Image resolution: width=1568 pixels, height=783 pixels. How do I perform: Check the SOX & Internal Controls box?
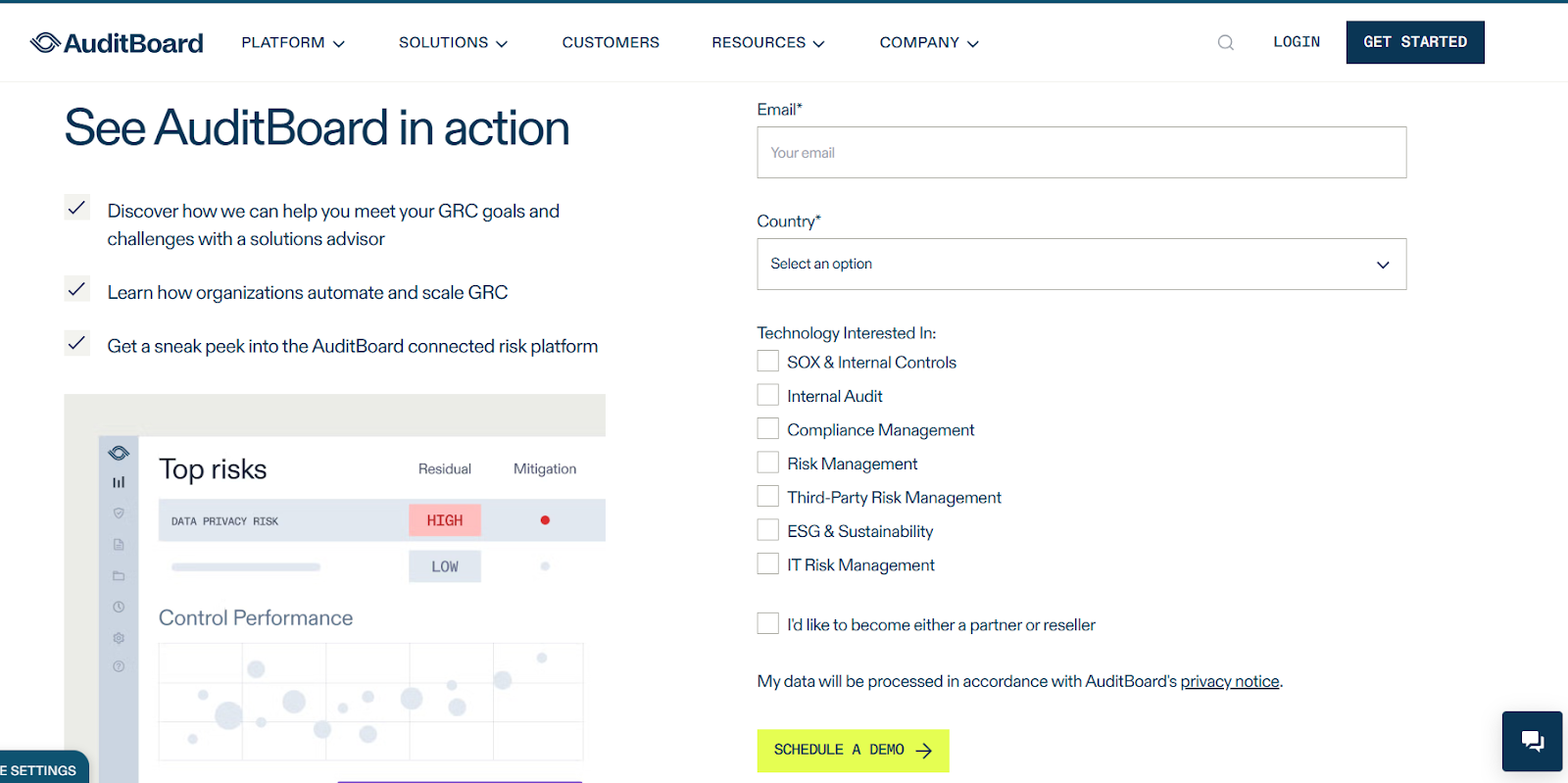coord(768,362)
